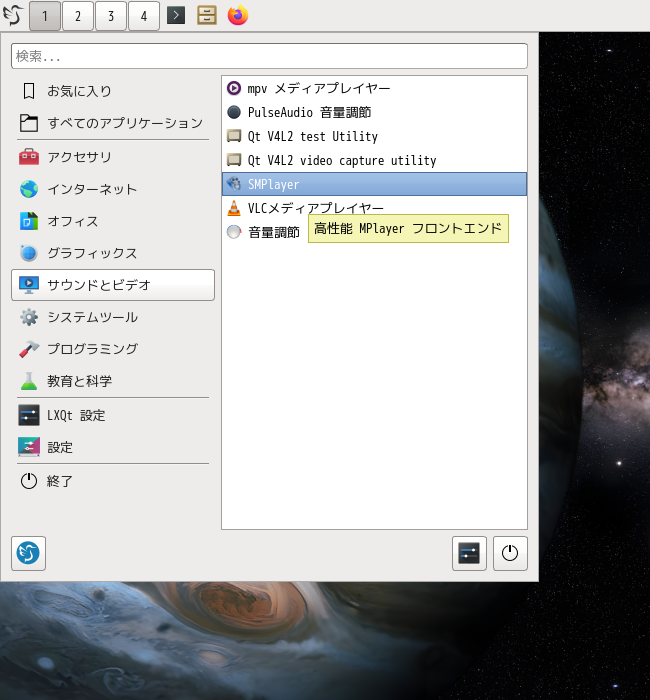Click the colorful 設定 icon

tap(29, 447)
